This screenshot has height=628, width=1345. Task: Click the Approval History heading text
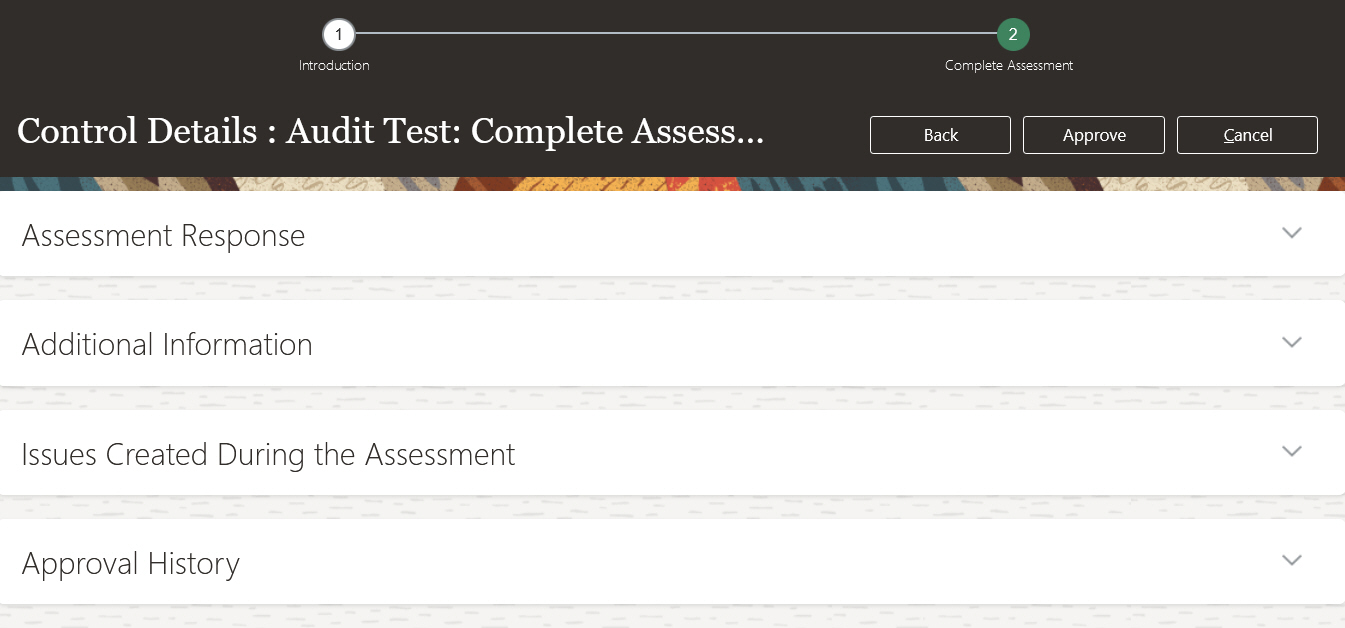[x=131, y=564]
